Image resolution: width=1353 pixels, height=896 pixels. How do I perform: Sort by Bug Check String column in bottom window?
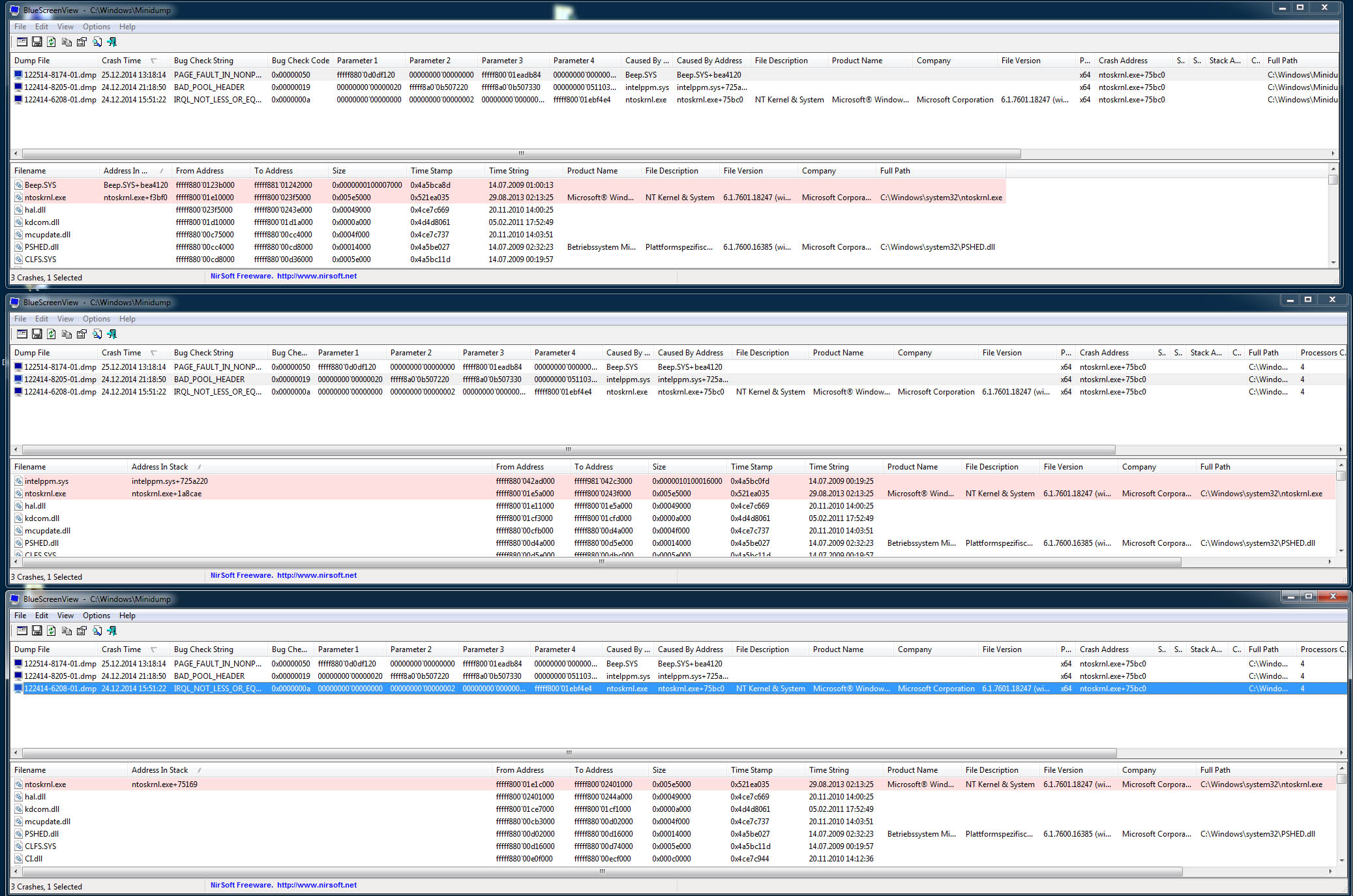203,650
